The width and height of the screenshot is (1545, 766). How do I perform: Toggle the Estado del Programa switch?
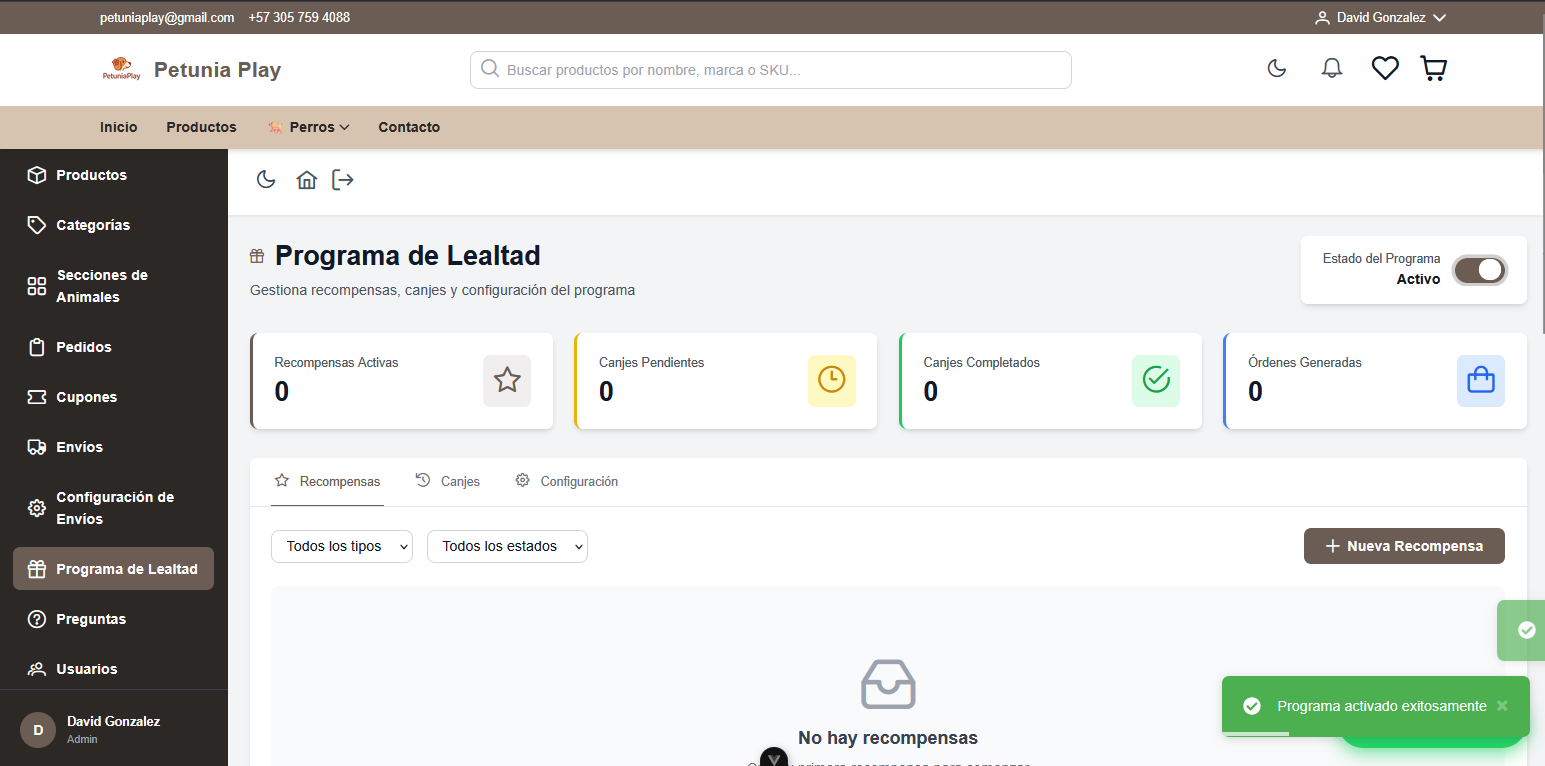tap(1479, 270)
